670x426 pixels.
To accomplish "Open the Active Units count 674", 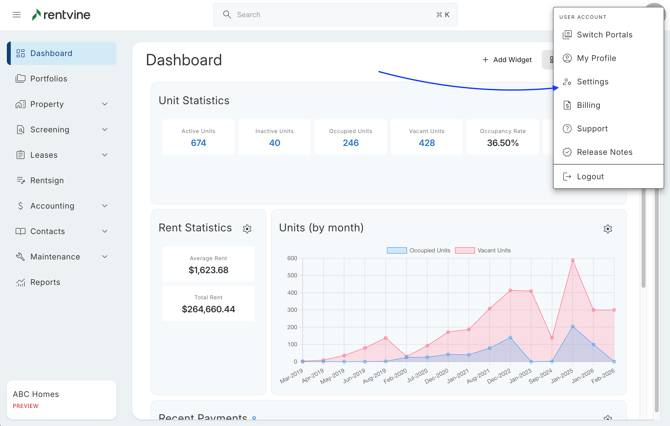I will tap(198, 143).
